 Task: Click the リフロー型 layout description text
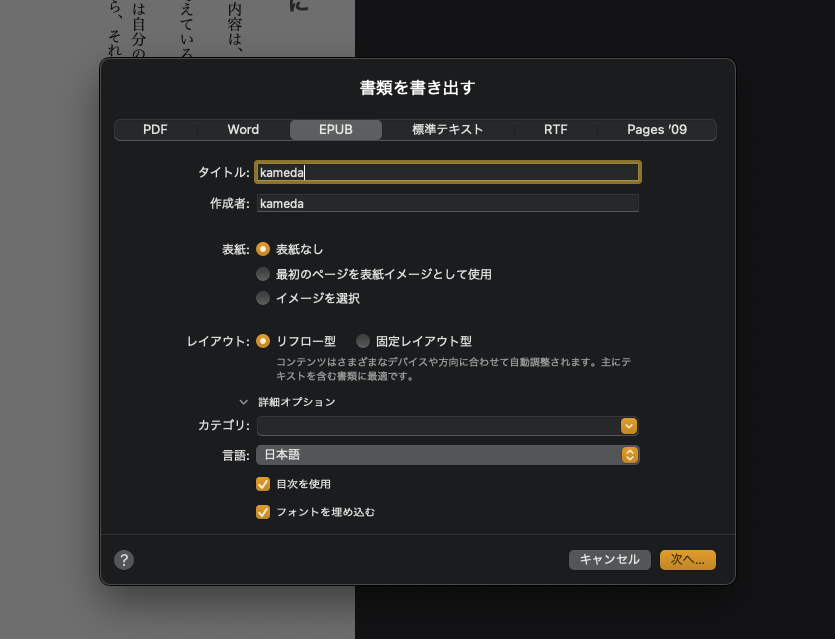(453, 369)
